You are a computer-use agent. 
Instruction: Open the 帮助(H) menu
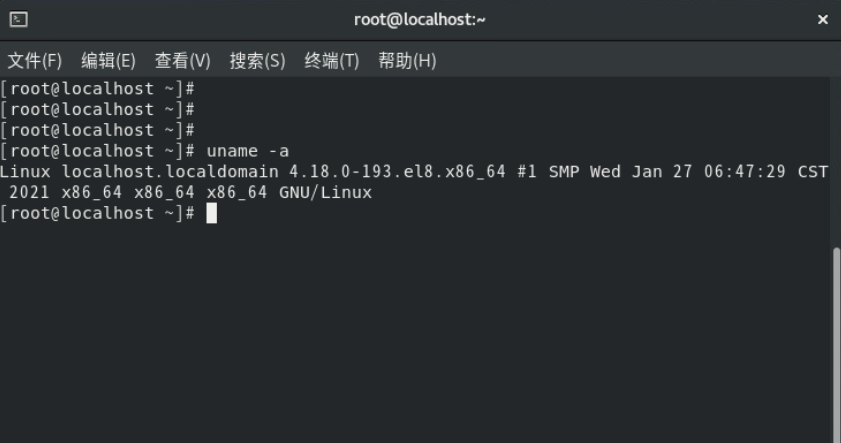click(x=407, y=61)
